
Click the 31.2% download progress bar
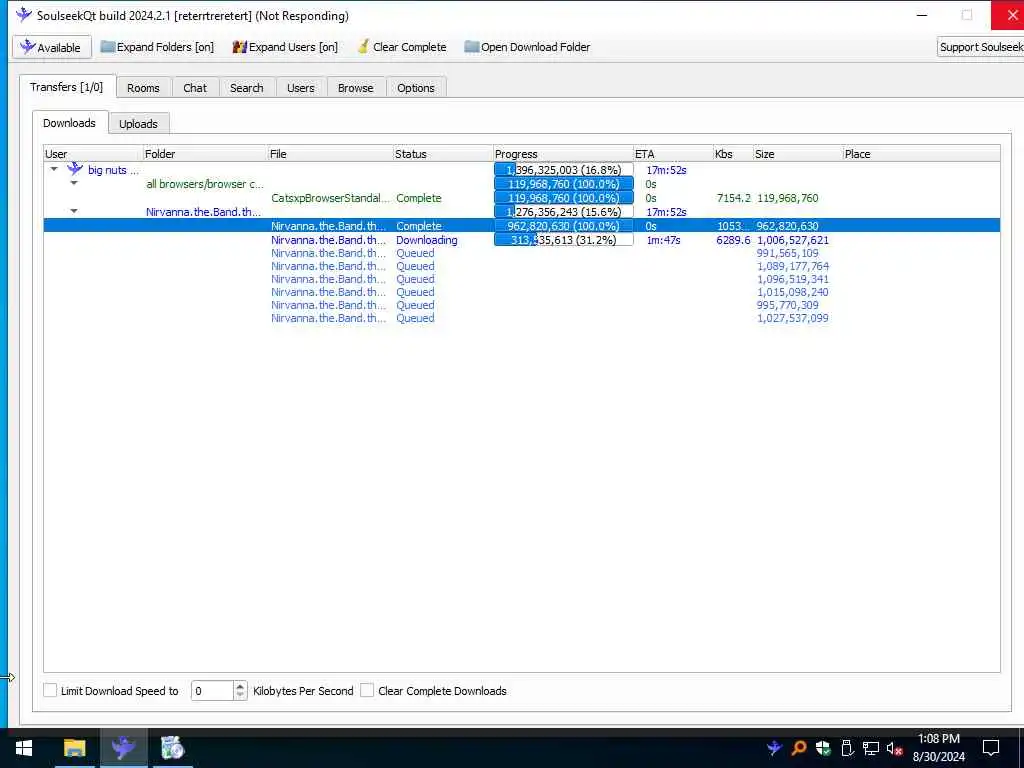pyautogui.click(x=564, y=240)
